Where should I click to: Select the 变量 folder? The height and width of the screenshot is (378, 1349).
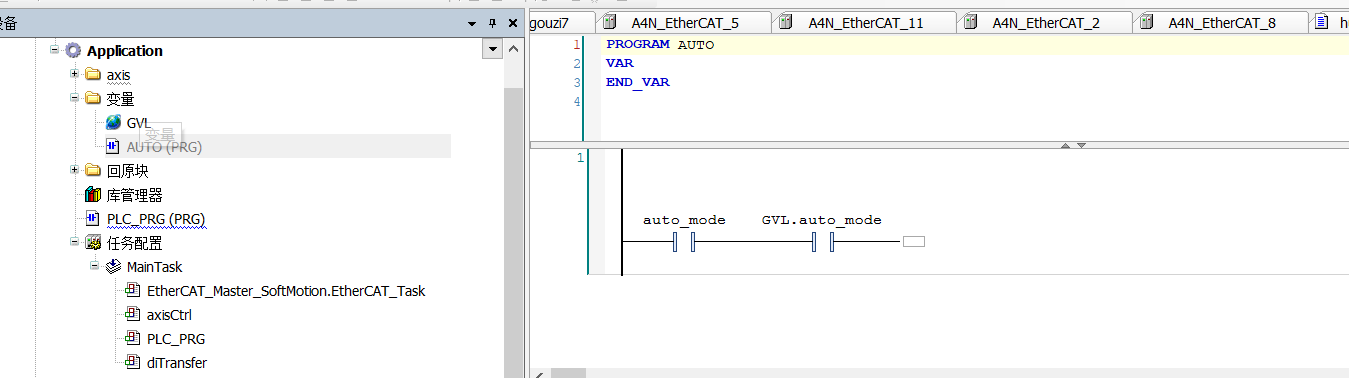(x=120, y=99)
